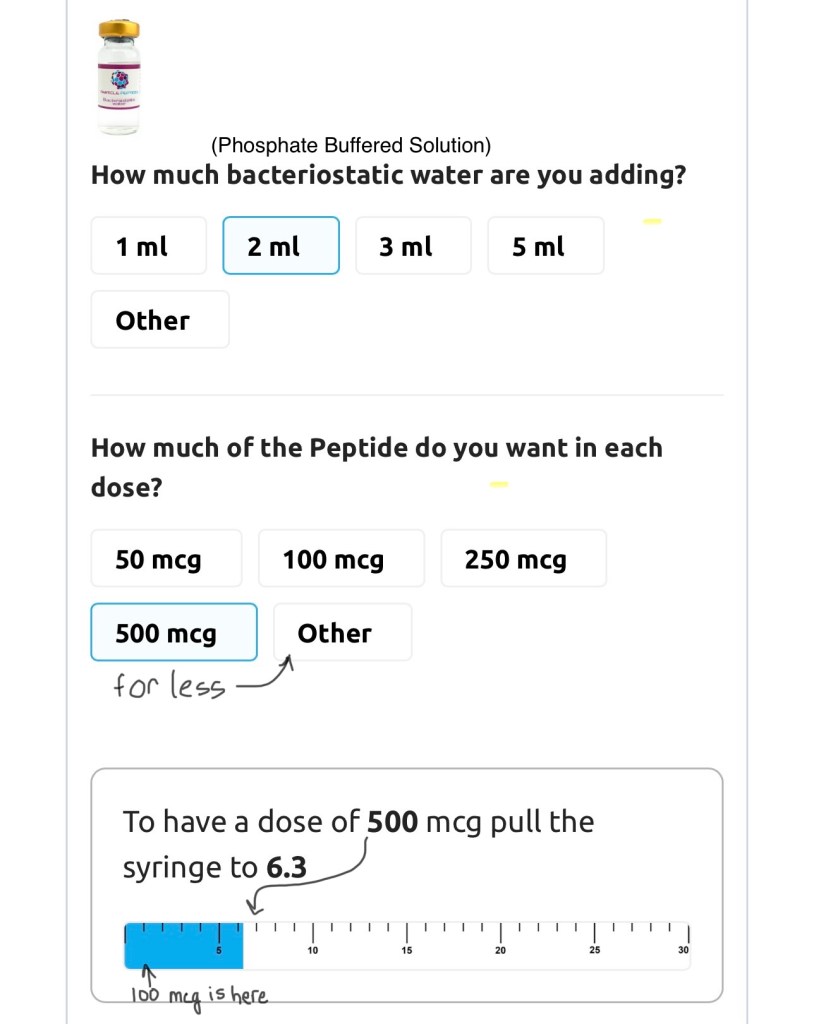Click the 10 mark on syringe scale
The image size is (814, 1024).
coord(312,948)
